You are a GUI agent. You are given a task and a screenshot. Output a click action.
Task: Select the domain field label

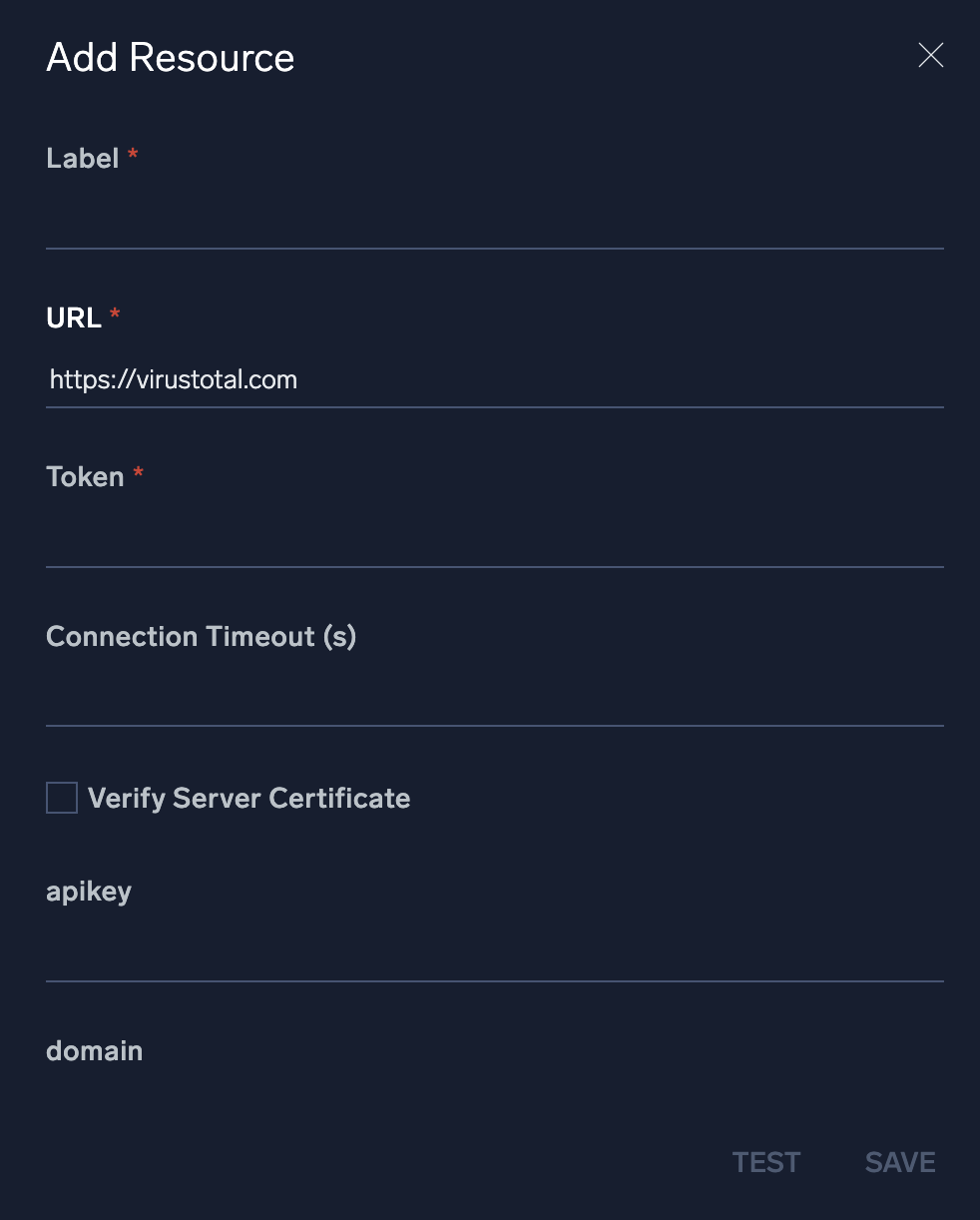click(94, 1050)
